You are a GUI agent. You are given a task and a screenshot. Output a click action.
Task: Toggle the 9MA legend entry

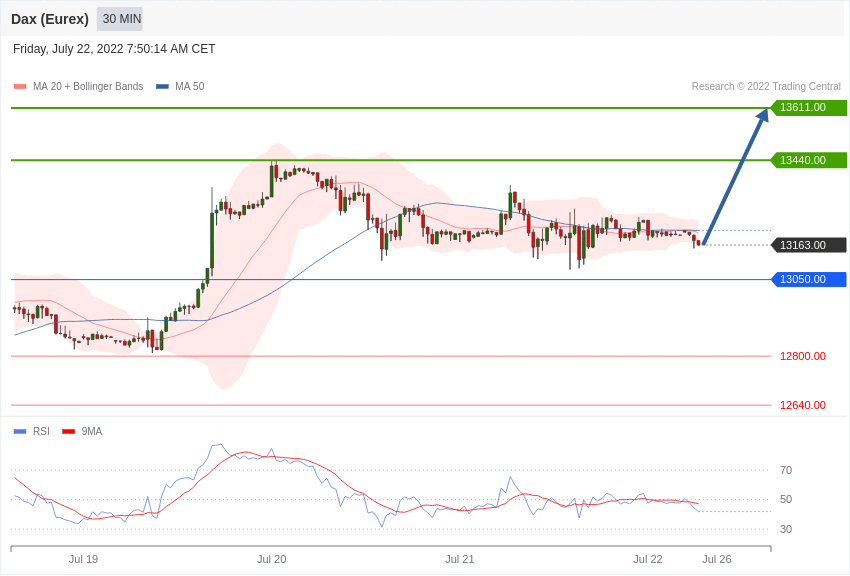click(82, 431)
